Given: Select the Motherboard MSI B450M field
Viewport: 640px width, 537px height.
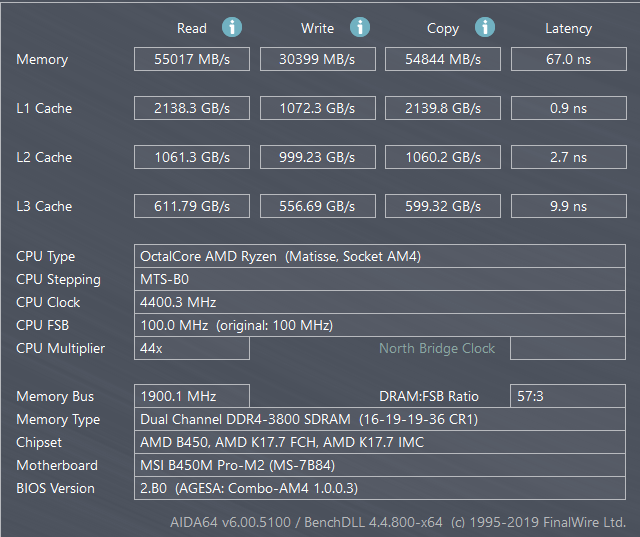Looking at the screenshot, I should [379, 465].
